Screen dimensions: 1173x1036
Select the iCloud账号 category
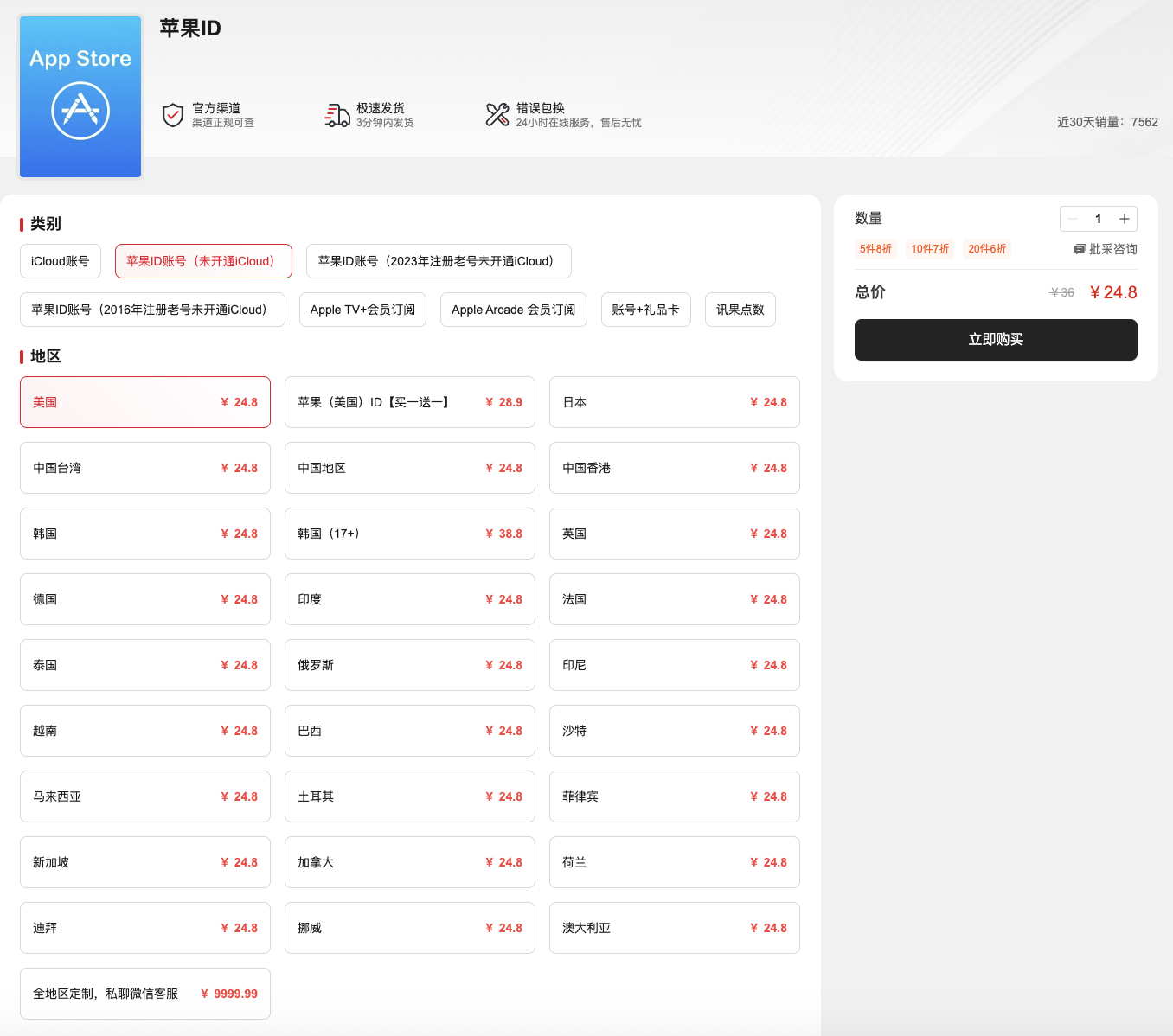[x=61, y=261]
